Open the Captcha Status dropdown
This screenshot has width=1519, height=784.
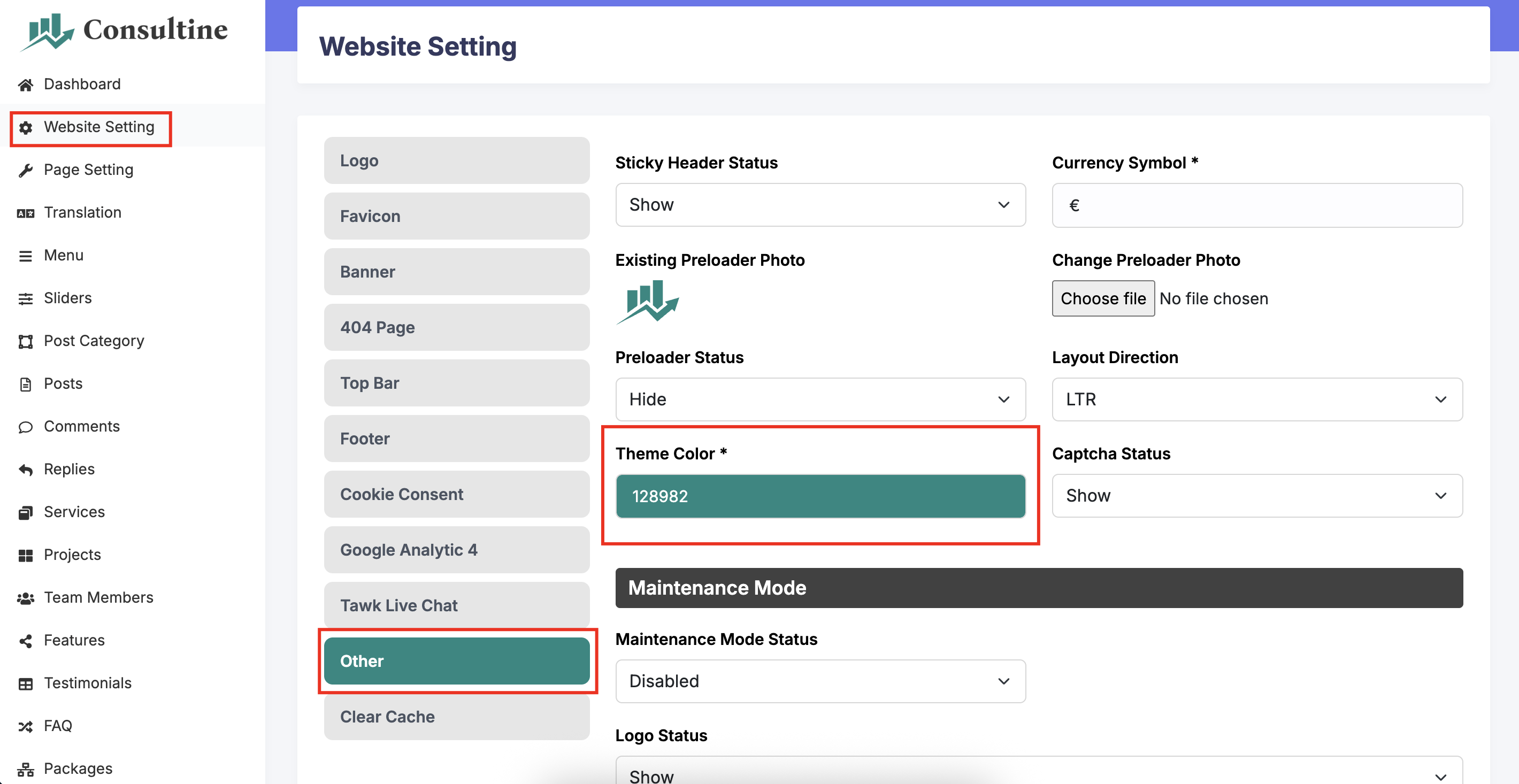(x=1256, y=496)
